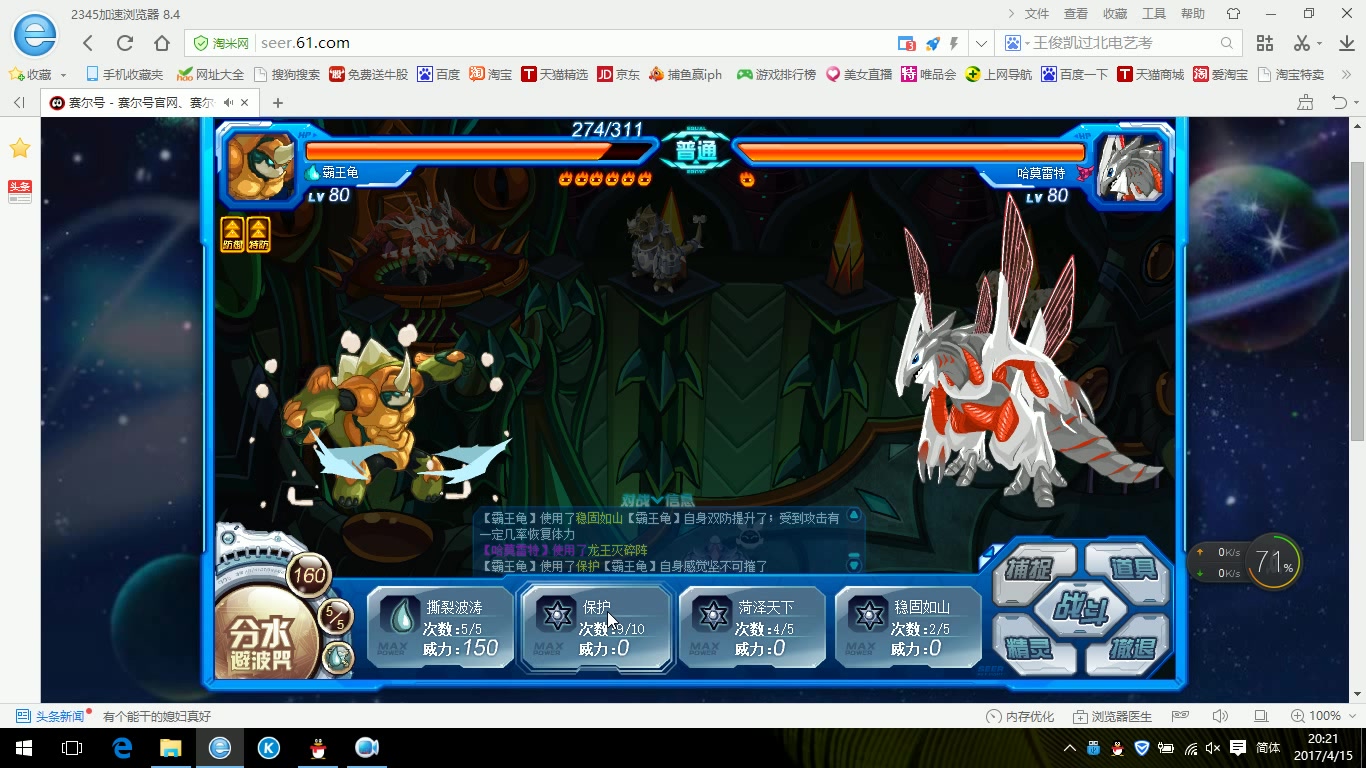The width and height of the screenshot is (1366, 768).
Task: Use the 撕裂波涛 skill
Action: click(440, 628)
